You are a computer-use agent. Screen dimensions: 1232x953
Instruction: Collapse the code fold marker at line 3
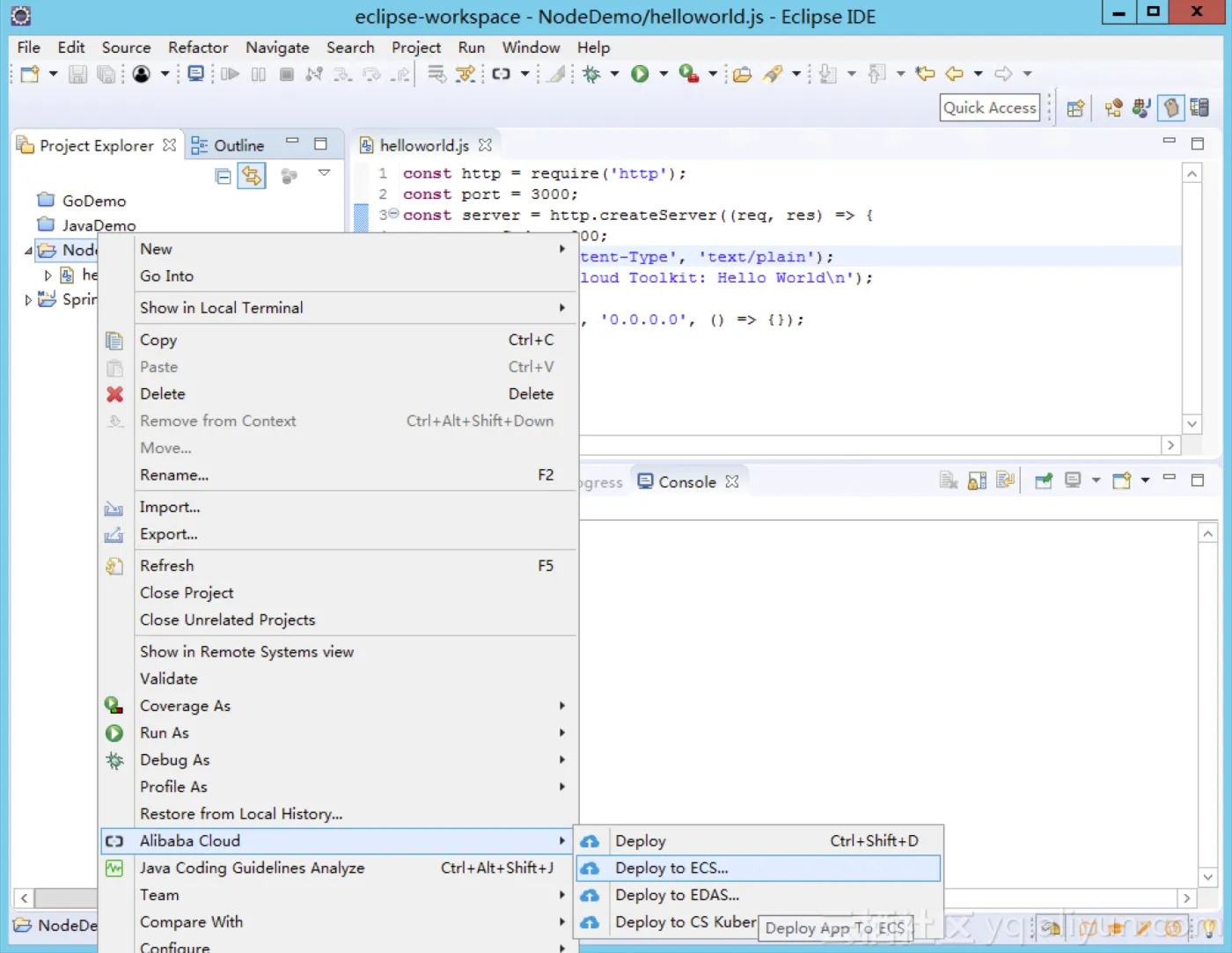click(x=394, y=214)
